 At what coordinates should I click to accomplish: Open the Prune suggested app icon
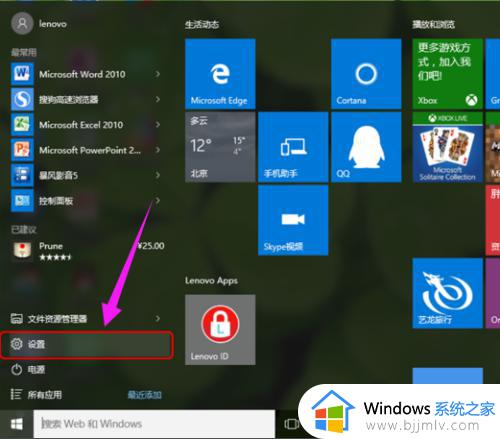[x=22, y=251]
